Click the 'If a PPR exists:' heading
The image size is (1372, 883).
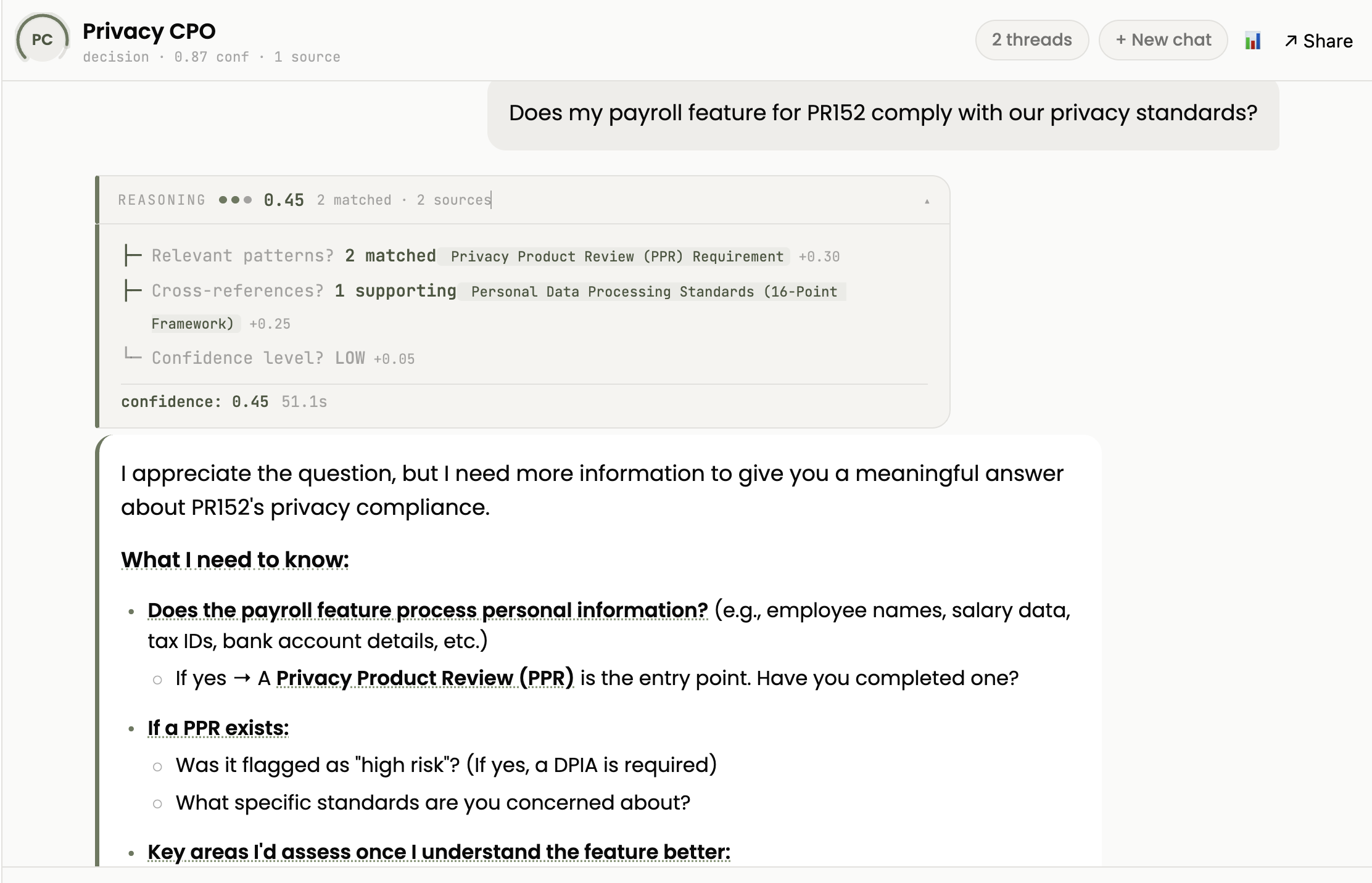[x=218, y=728]
